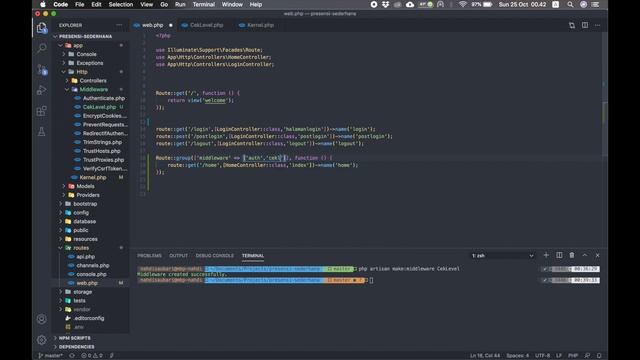
Task: Place cursor on Route::group middleware line
Action: coord(244,158)
